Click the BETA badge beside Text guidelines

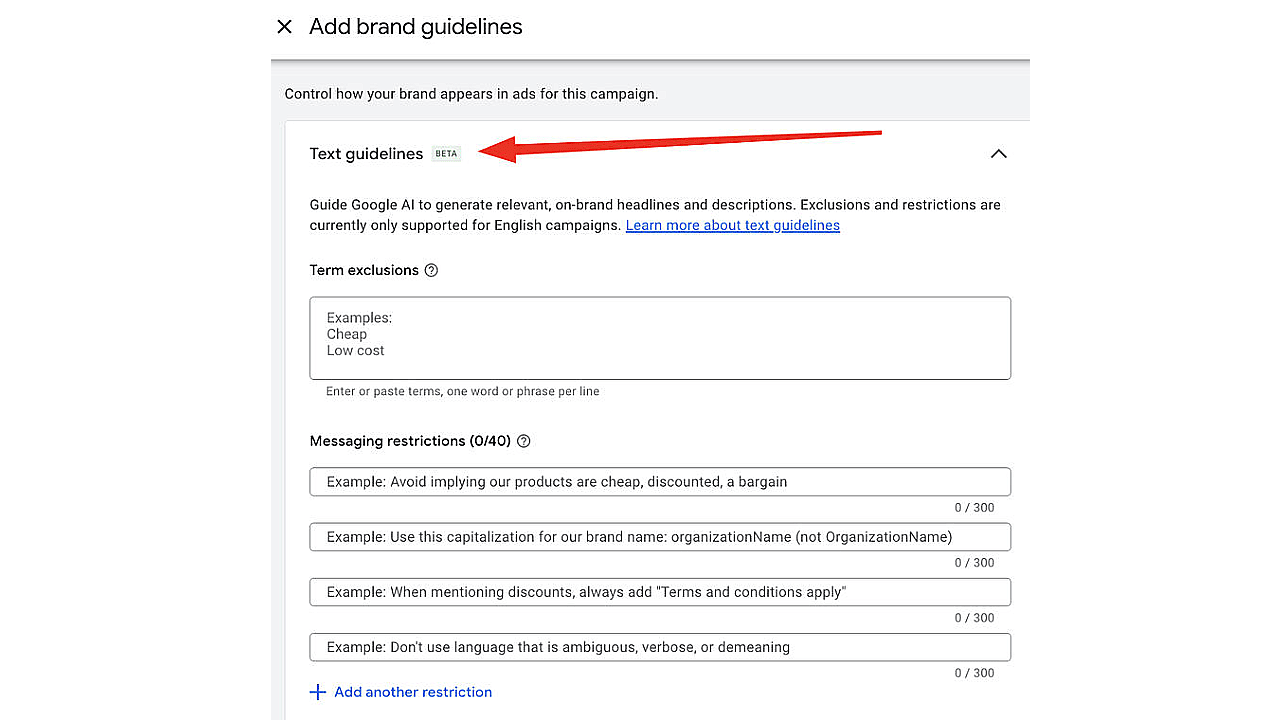(x=446, y=154)
